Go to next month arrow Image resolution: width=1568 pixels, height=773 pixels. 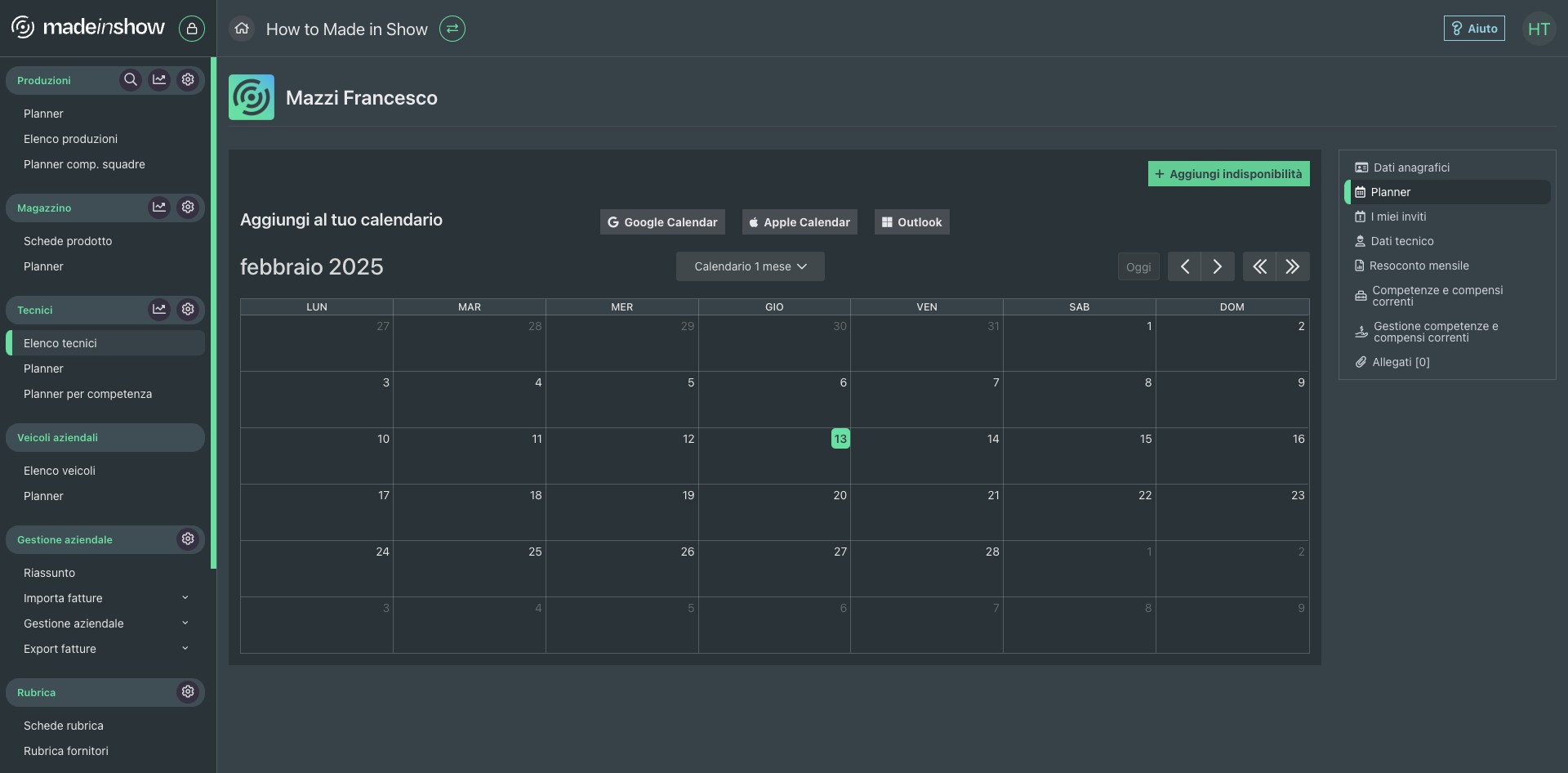(x=1217, y=267)
